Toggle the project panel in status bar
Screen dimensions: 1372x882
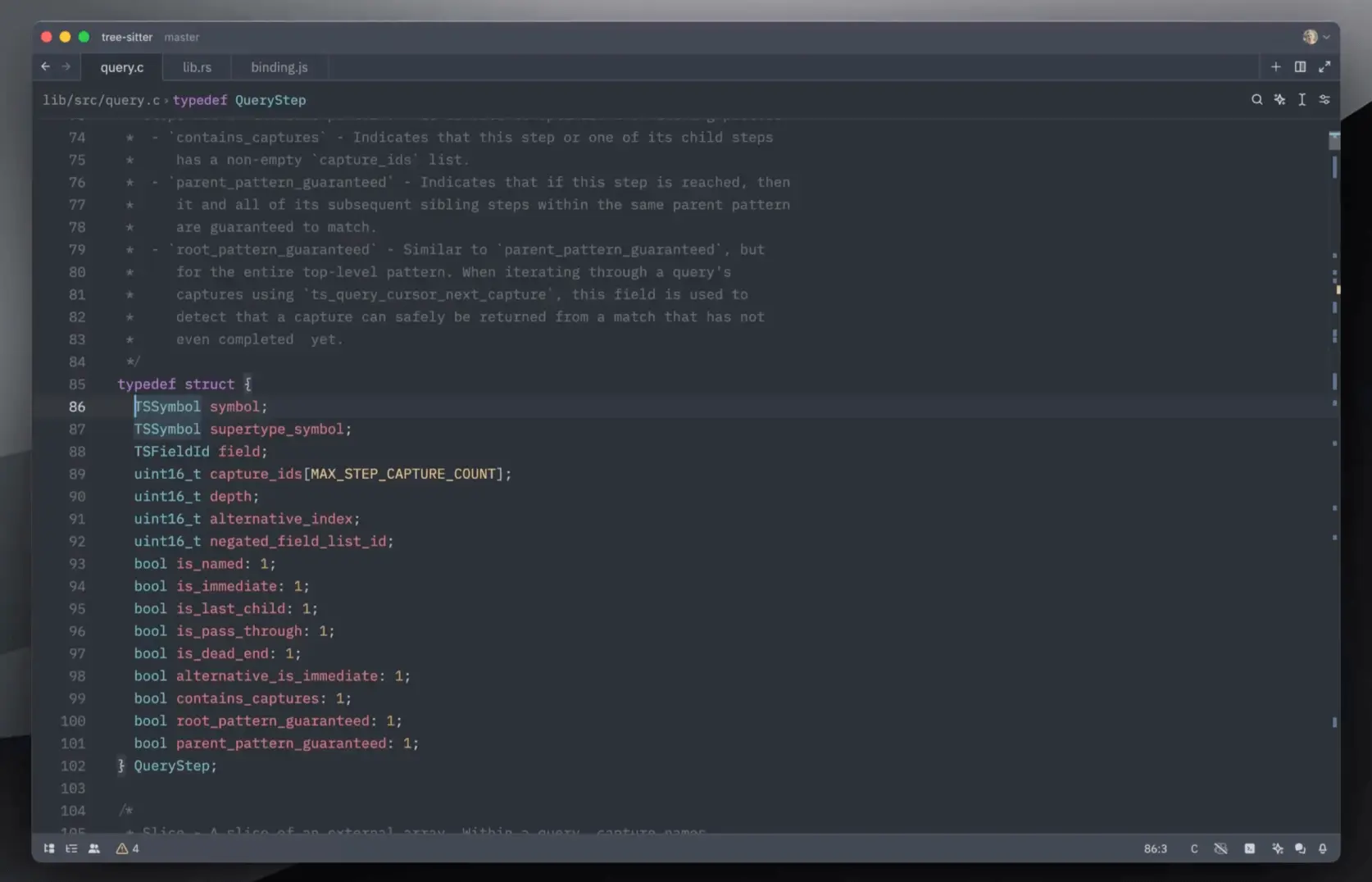(x=49, y=848)
